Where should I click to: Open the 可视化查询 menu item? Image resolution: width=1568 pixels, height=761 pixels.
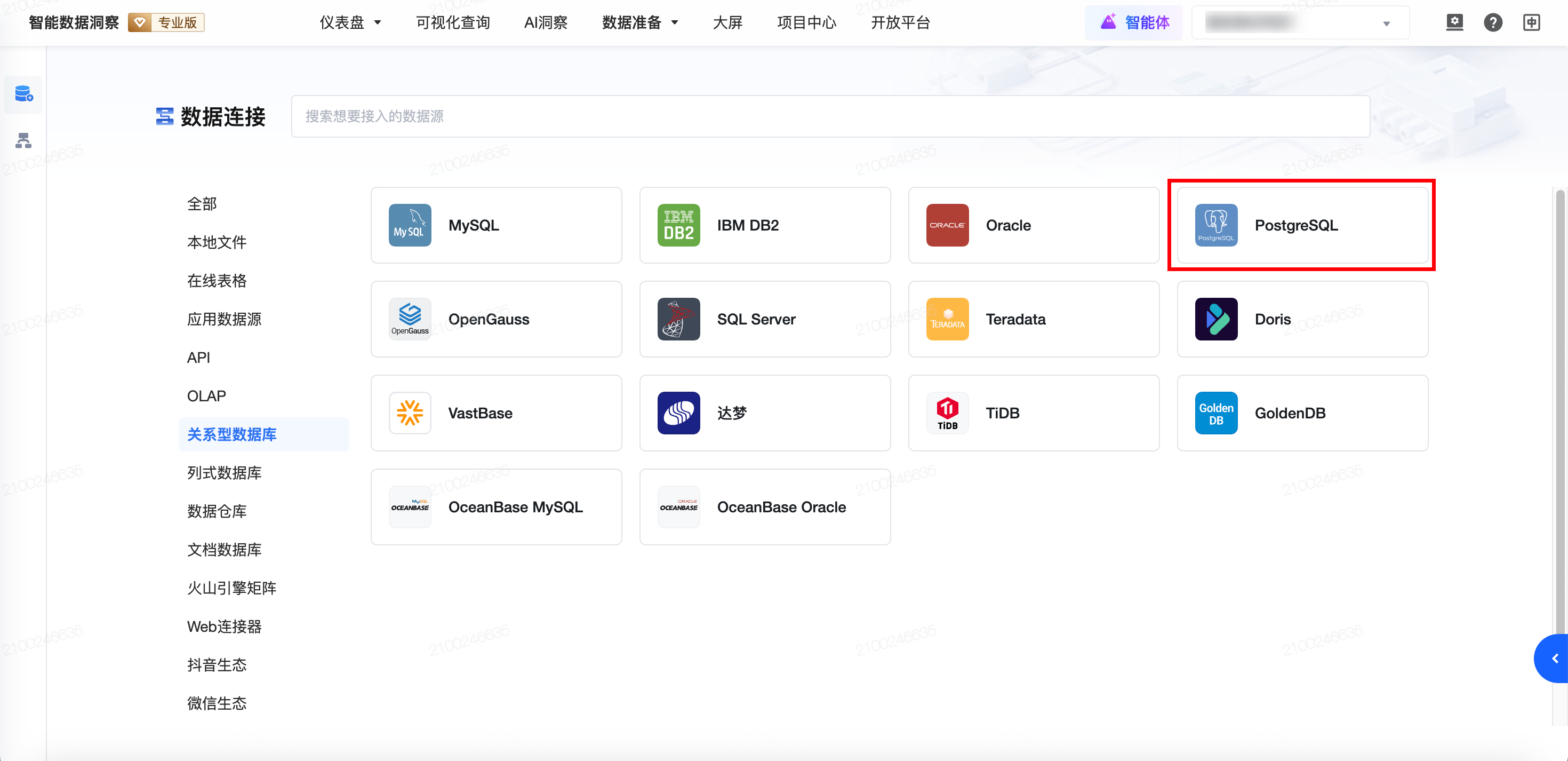tap(452, 22)
